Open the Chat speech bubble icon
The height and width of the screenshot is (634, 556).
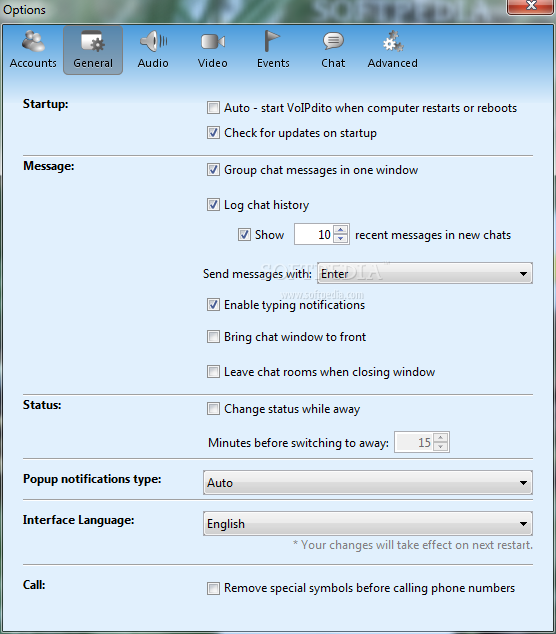(333, 41)
